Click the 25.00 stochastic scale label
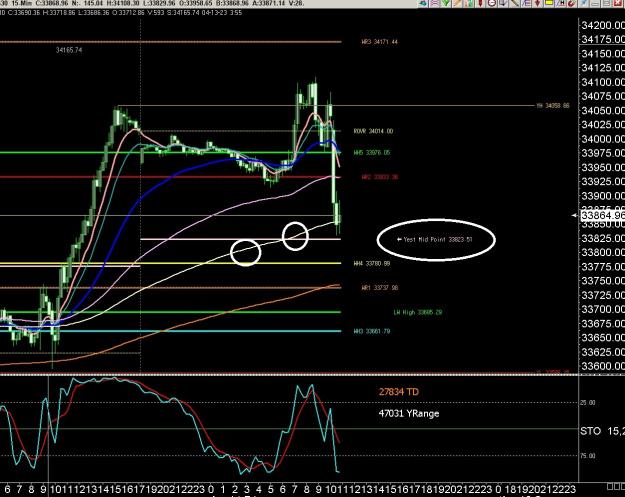Image resolution: width=625 pixels, height=497 pixels. pyautogui.click(x=588, y=403)
